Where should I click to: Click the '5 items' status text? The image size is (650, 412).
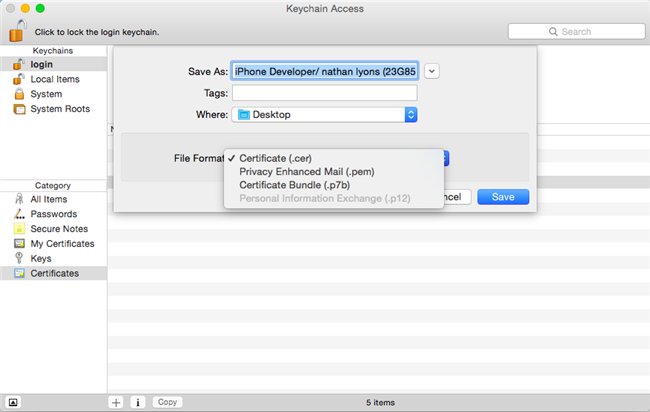pyautogui.click(x=380, y=402)
